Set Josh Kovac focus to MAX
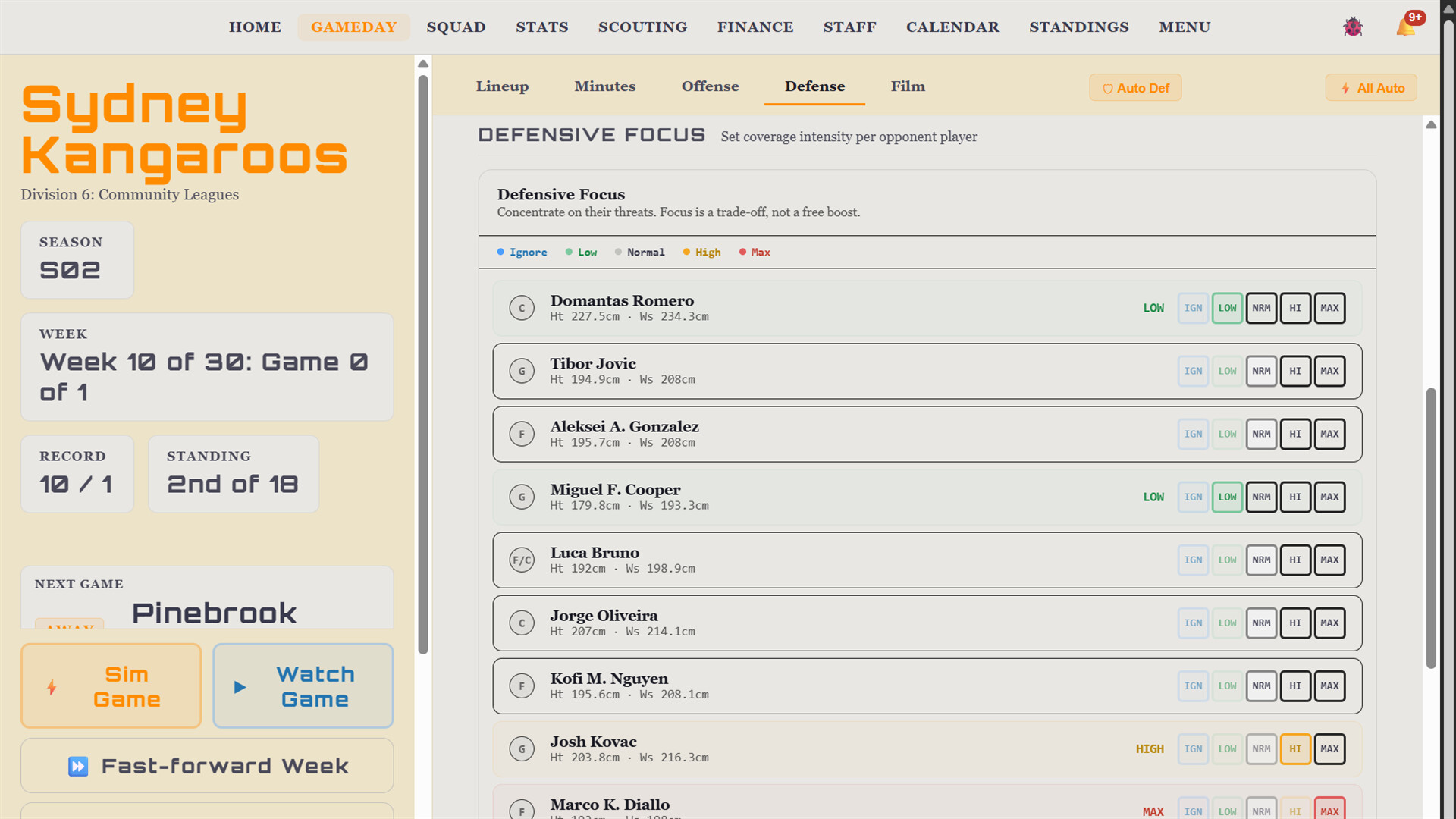 1329,748
